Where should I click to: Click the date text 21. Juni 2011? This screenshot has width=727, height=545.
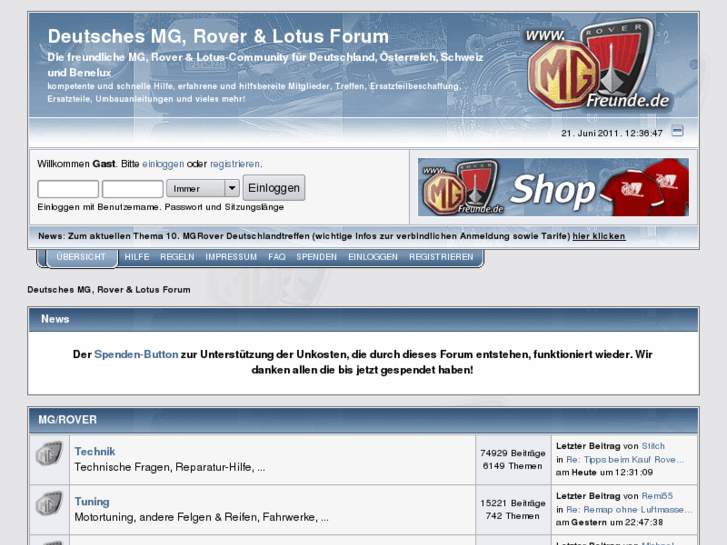[590, 133]
